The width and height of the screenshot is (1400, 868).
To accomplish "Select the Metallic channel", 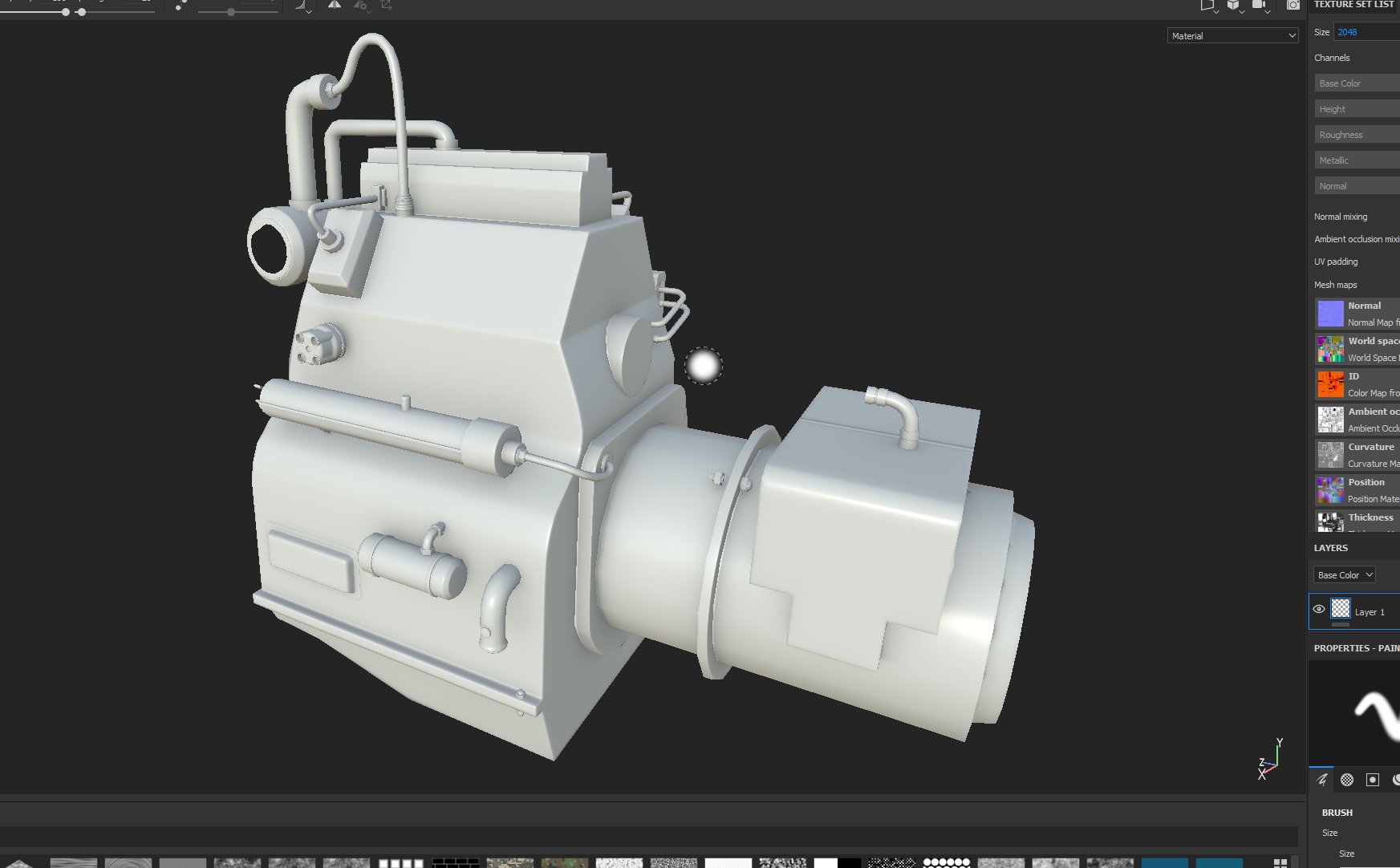I will 1357,160.
